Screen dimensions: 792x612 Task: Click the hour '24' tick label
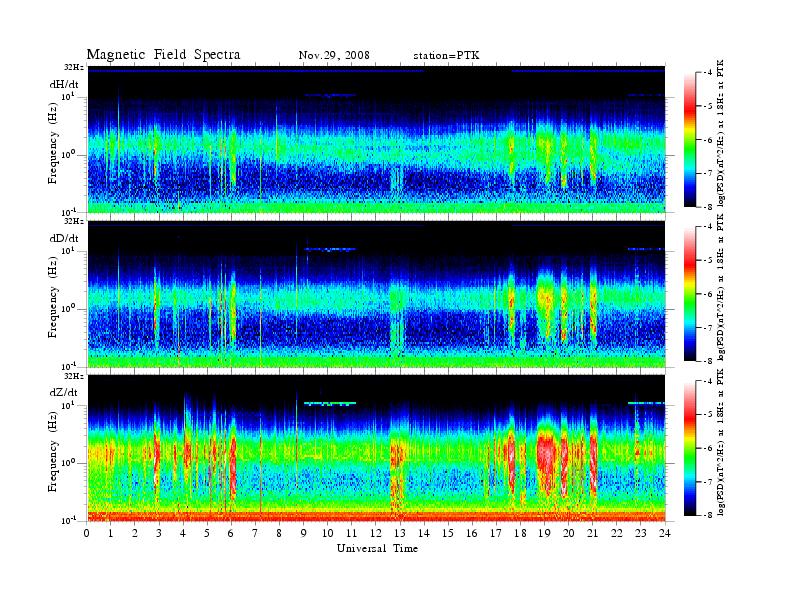click(x=665, y=533)
